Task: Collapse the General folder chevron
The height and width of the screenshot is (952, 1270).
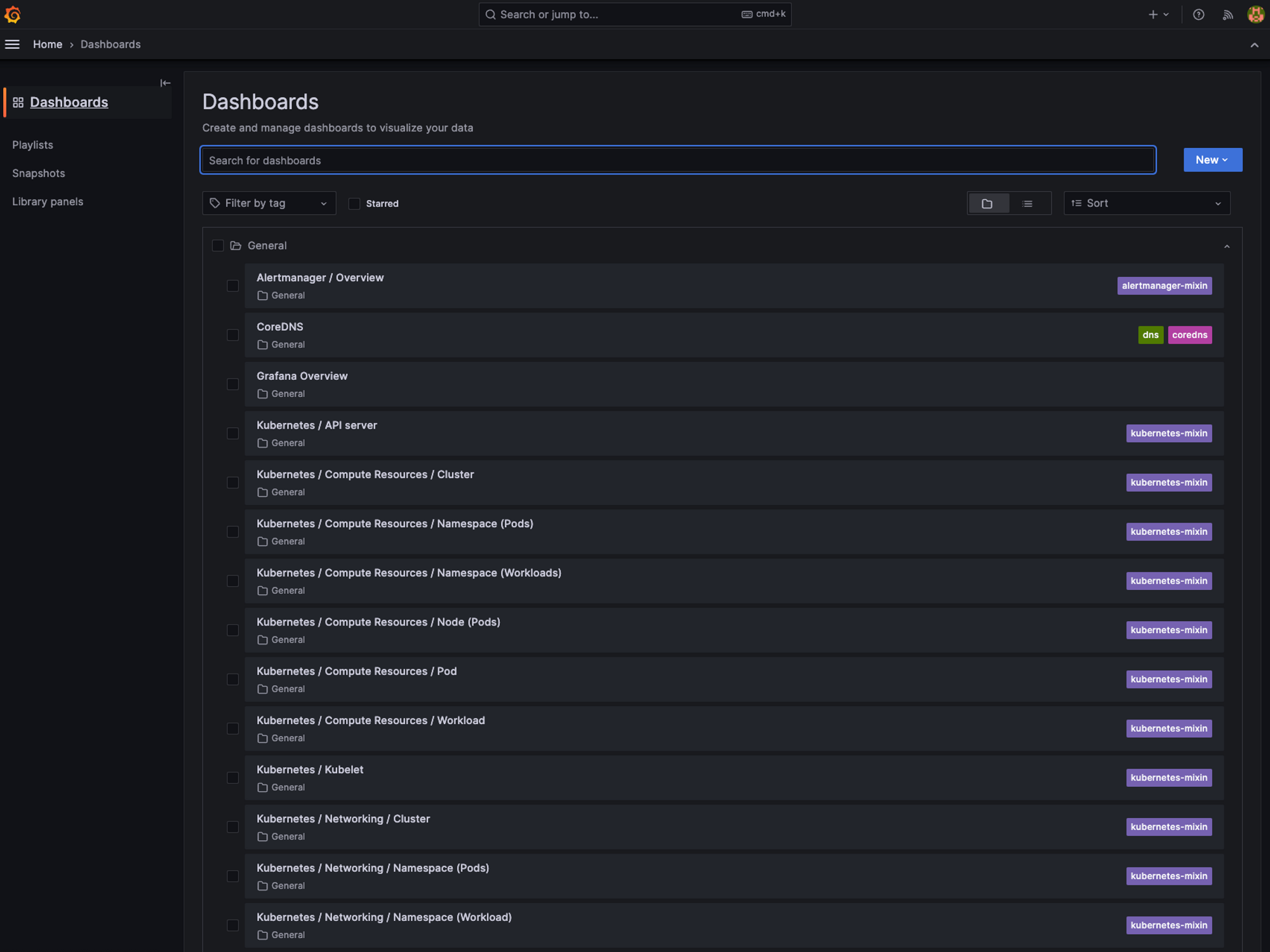Action: pyautogui.click(x=1227, y=246)
